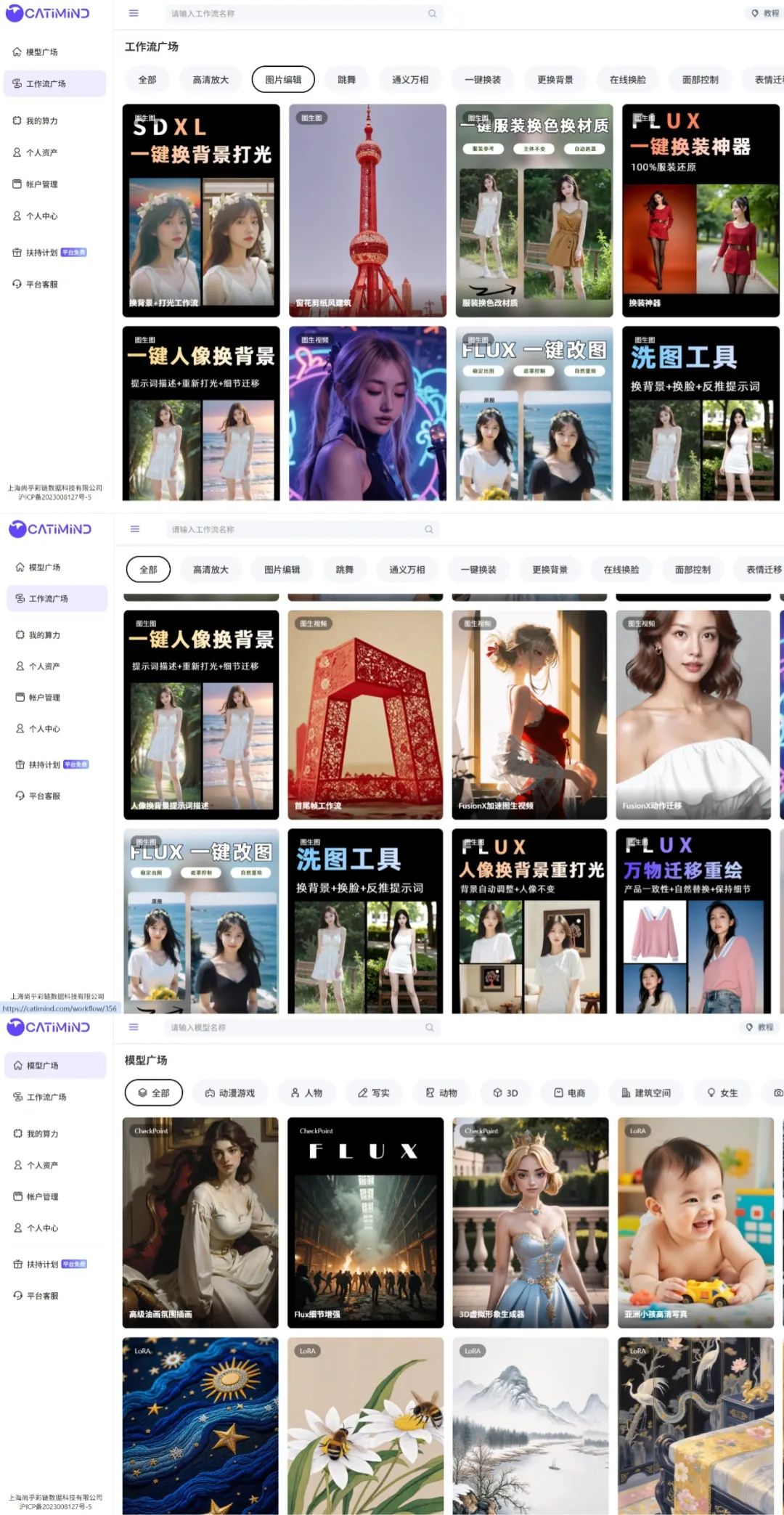Click the 个人中心 icon on the 模型广场 page

[x=18, y=1228]
